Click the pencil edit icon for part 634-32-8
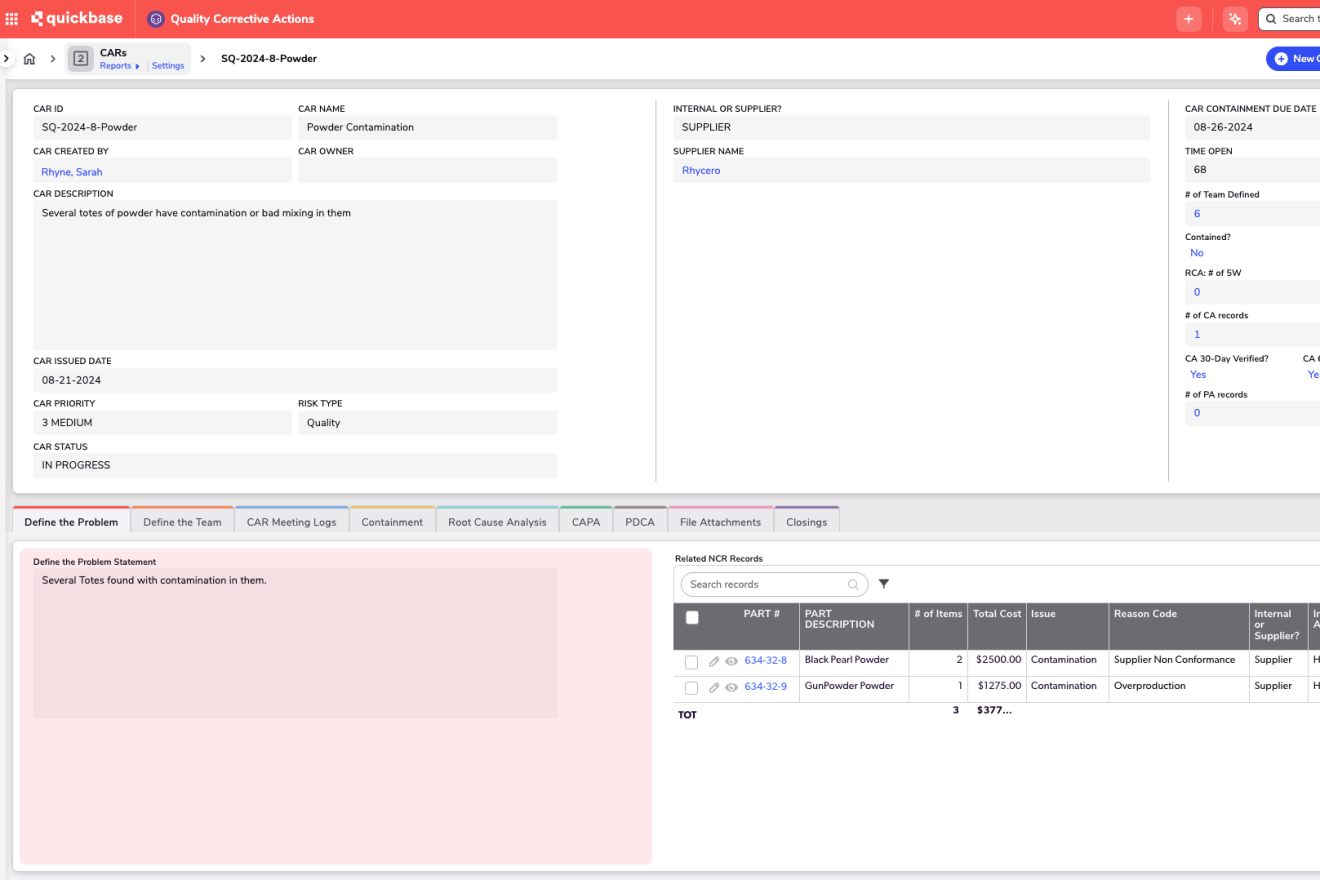 tap(714, 661)
